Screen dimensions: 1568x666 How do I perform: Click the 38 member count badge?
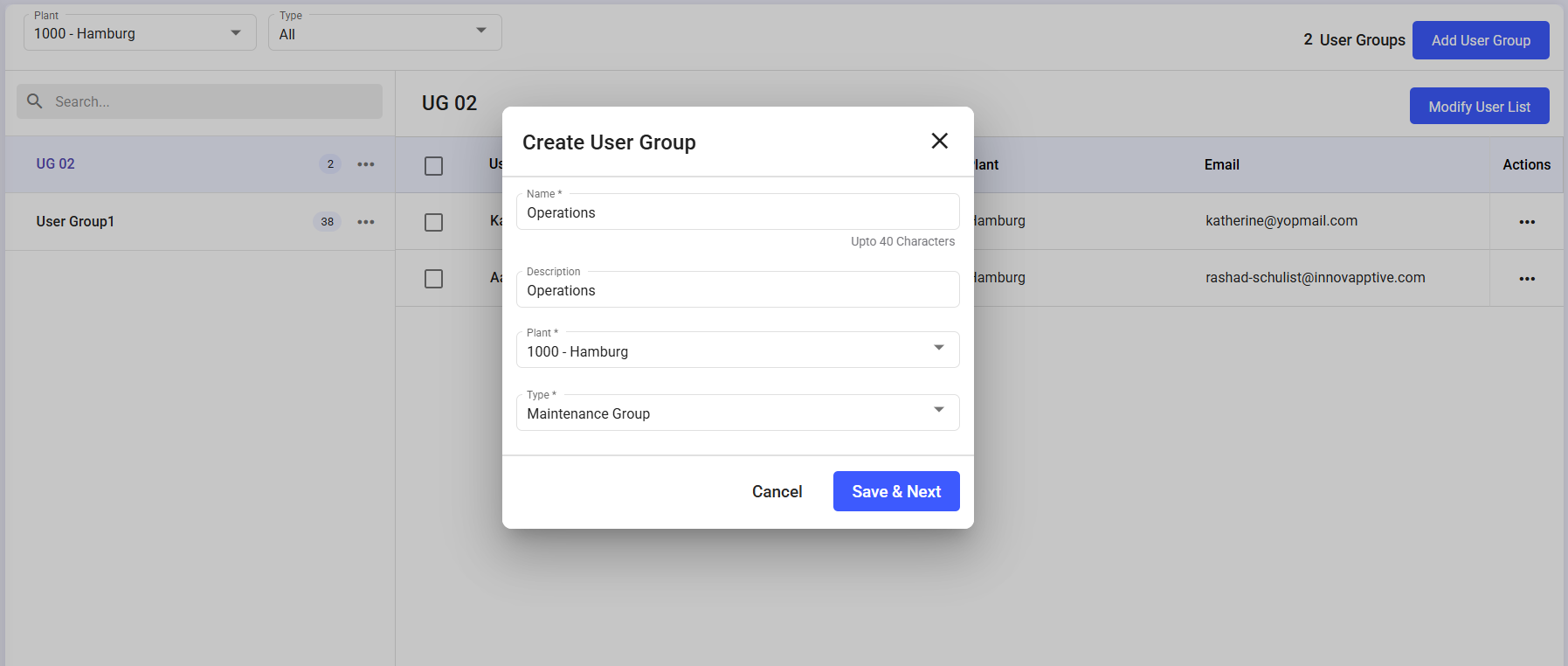tap(327, 222)
